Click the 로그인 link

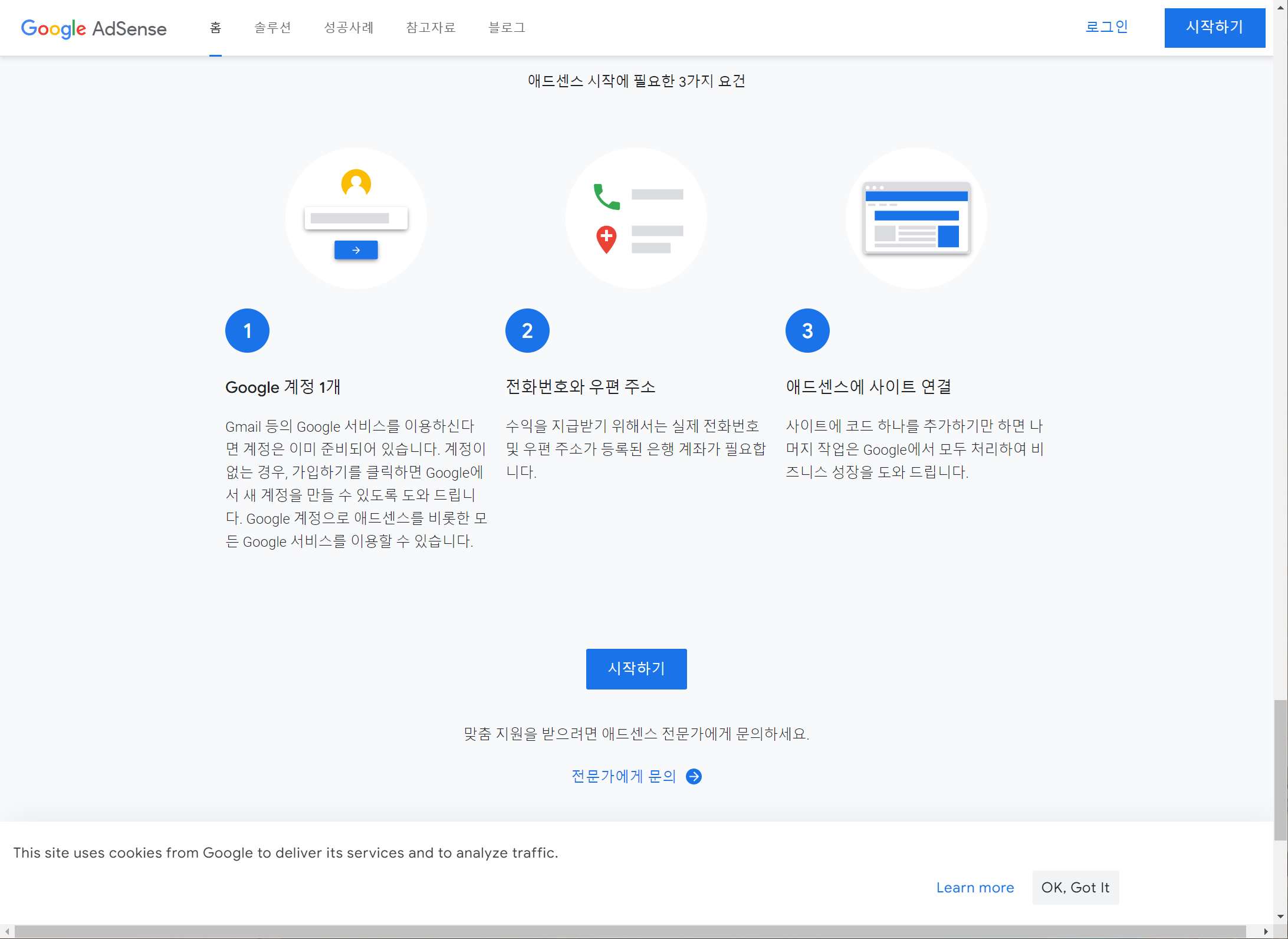coord(1107,27)
